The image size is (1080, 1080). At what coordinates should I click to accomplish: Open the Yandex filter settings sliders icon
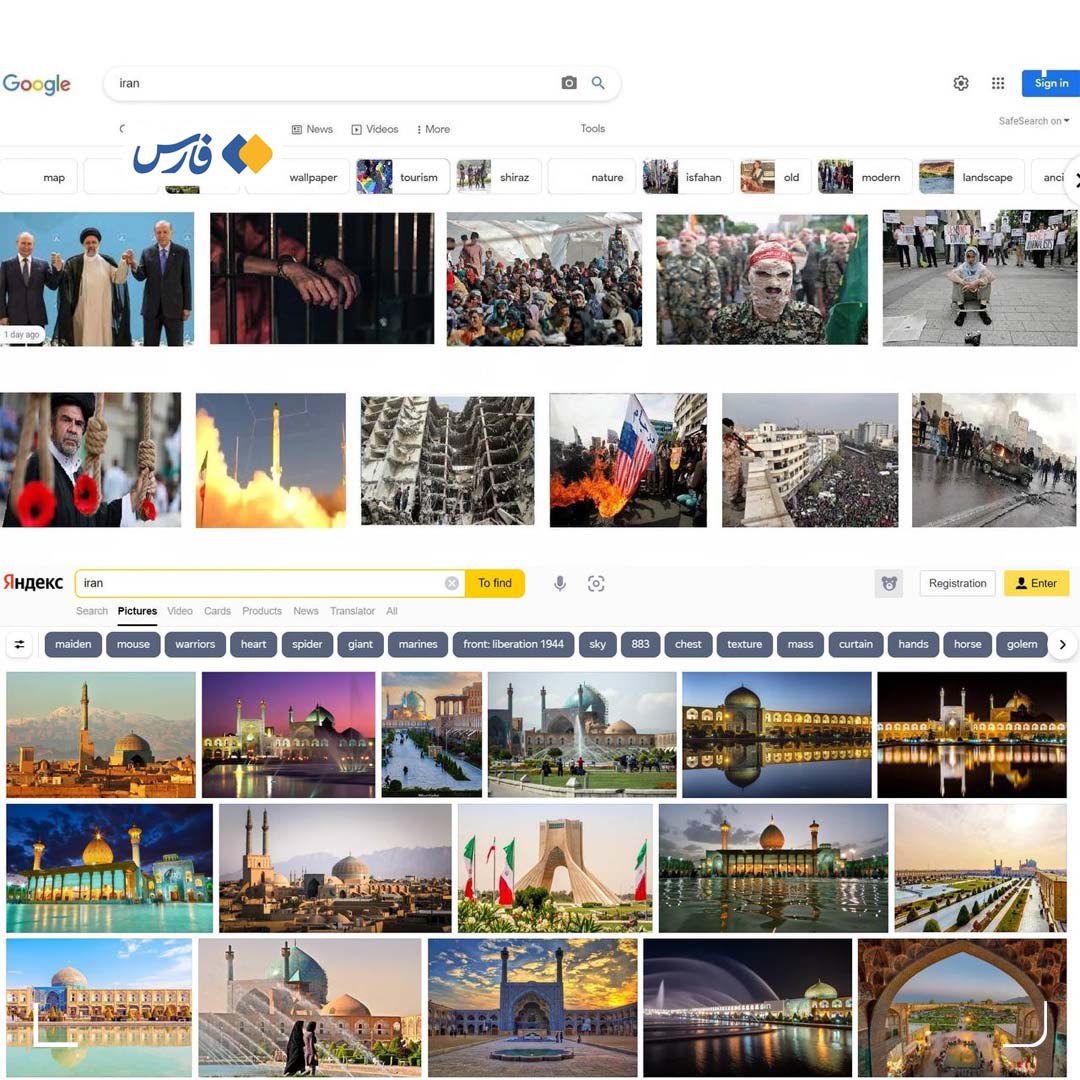coord(19,645)
